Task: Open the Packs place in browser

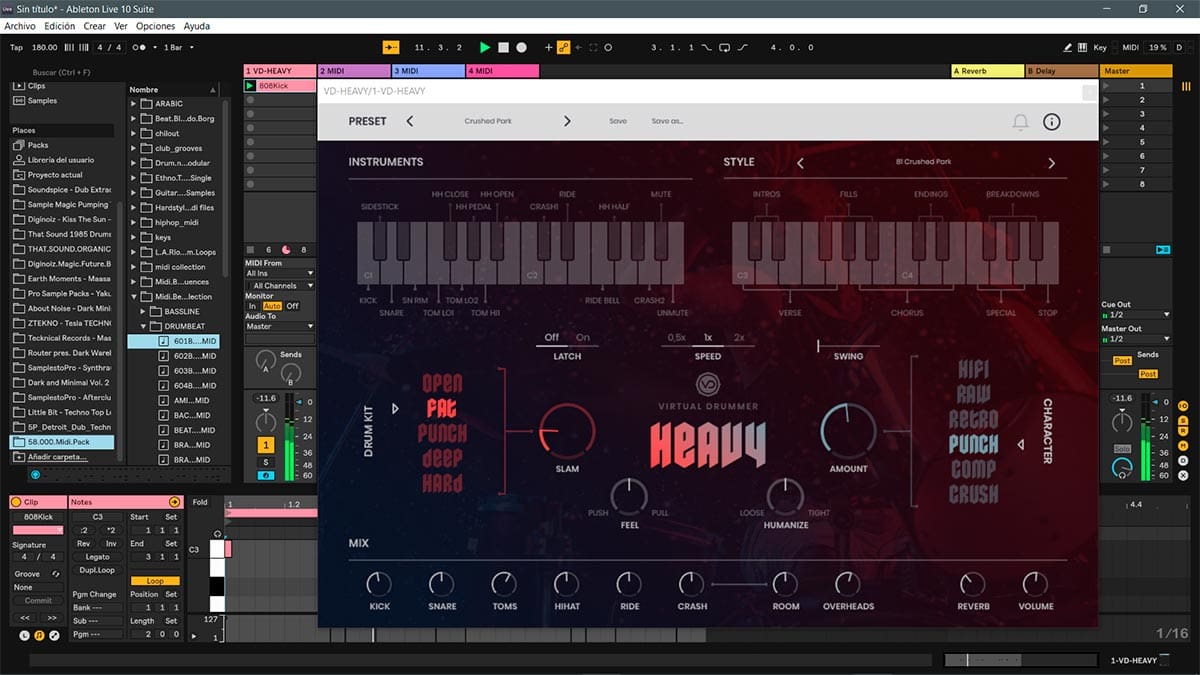Action: (x=38, y=145)
